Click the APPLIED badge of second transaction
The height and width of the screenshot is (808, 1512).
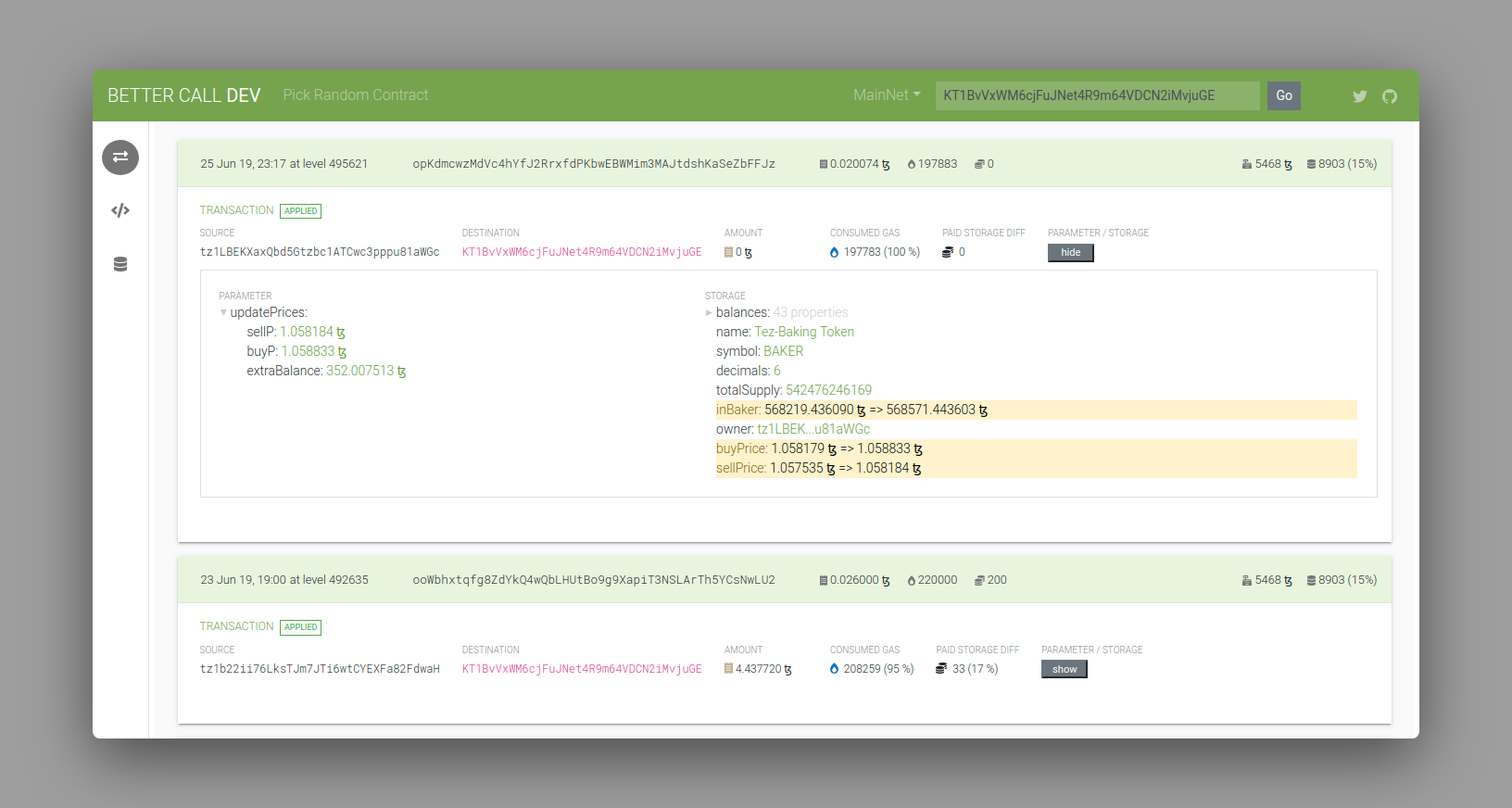pos(301,627)
